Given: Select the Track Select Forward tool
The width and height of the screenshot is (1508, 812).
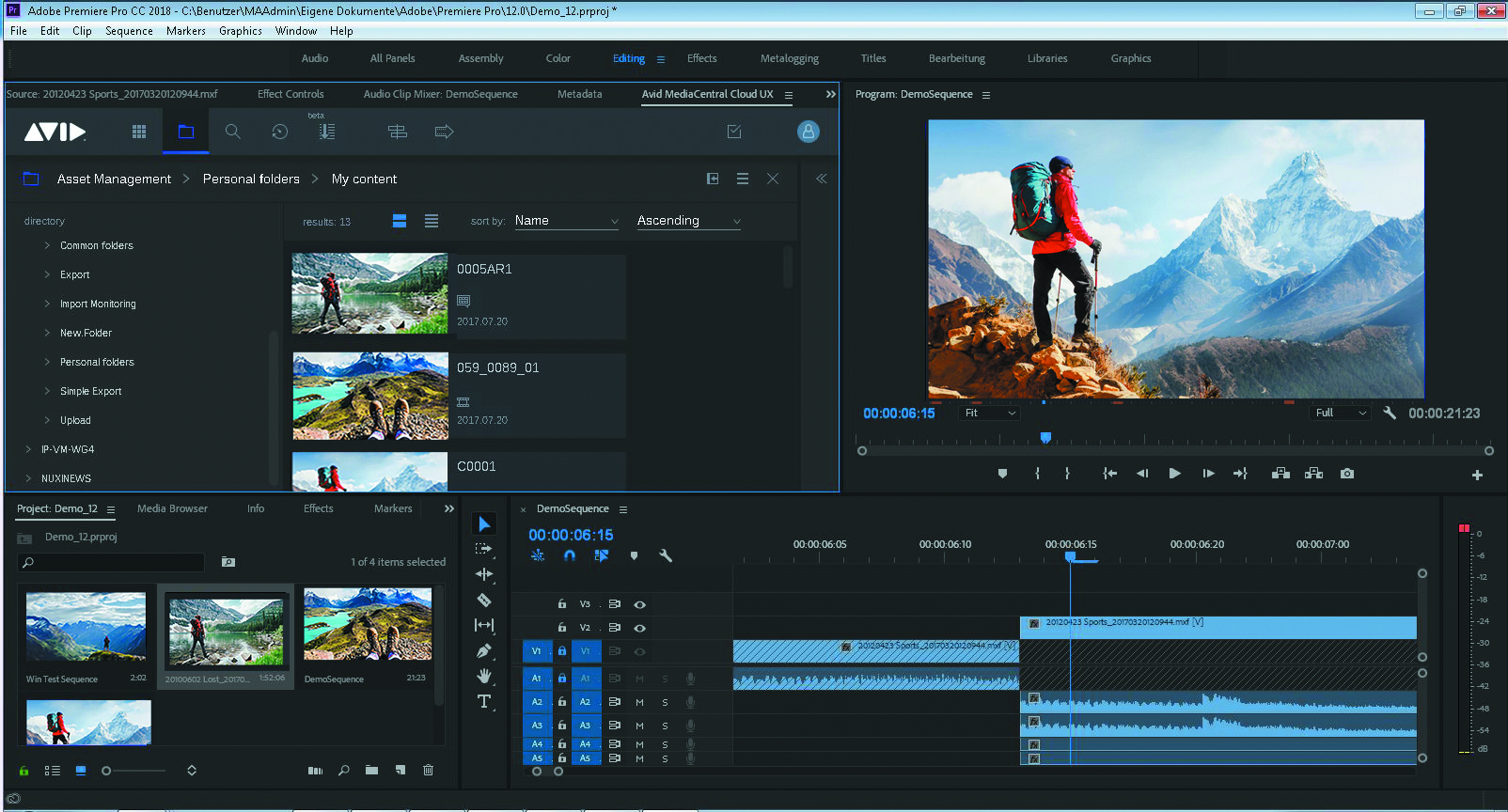Looking at the screenshot, I should (484, 549).
